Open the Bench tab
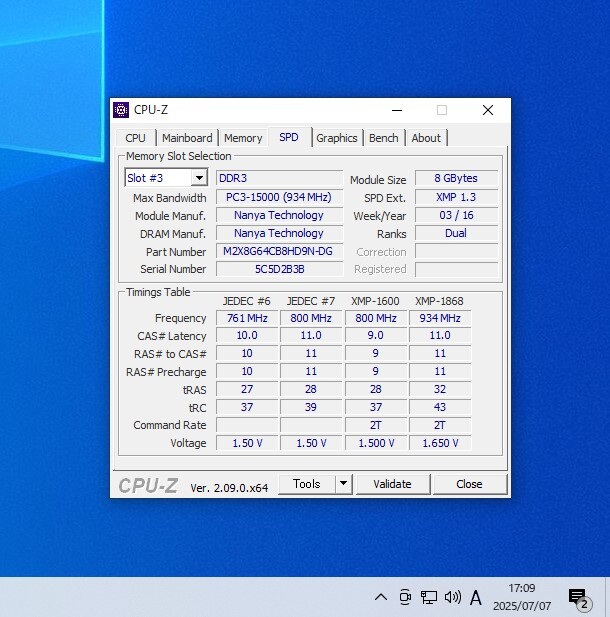Viewport: 610px width, 617px height. click(384, 138)
